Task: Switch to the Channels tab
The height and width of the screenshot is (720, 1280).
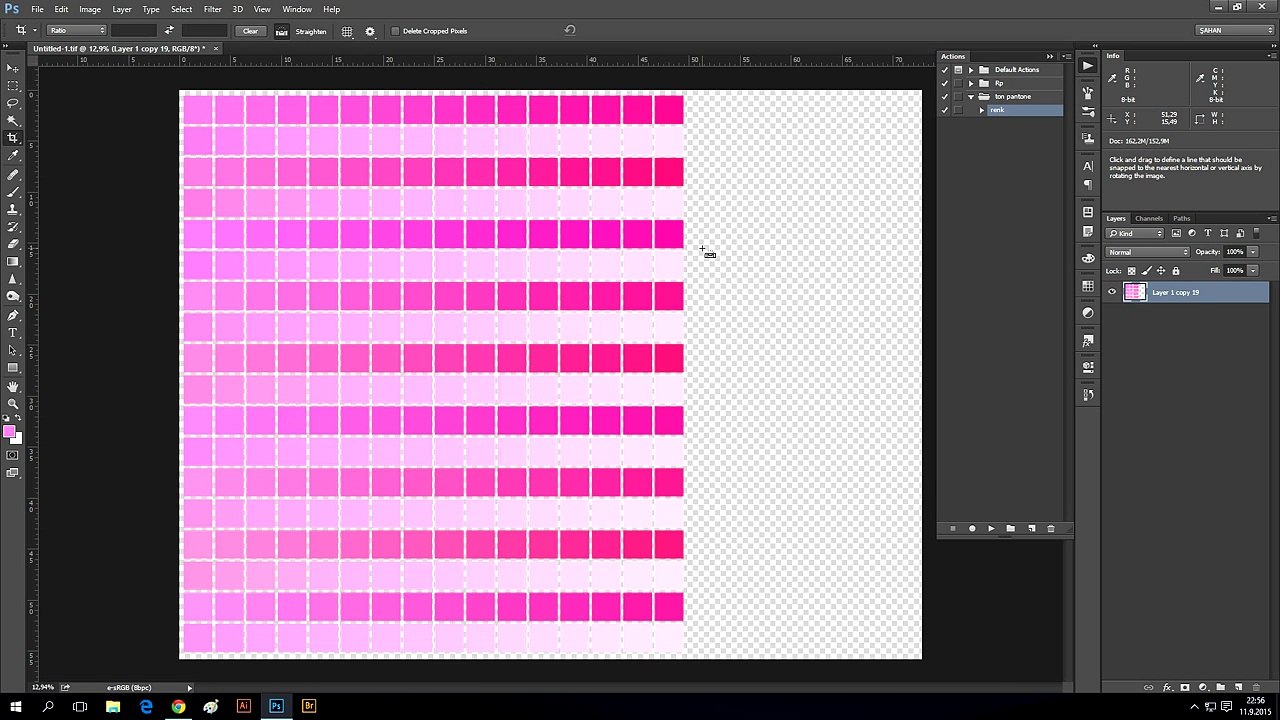Action: pos(1149,218)
